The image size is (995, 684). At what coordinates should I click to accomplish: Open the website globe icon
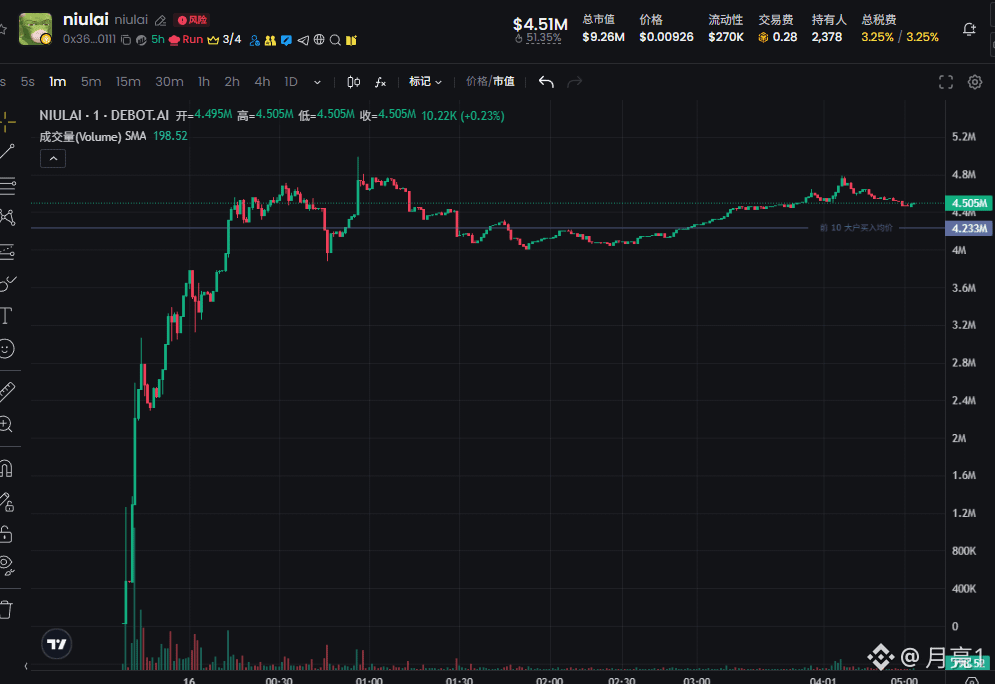[x=319, y=40]
